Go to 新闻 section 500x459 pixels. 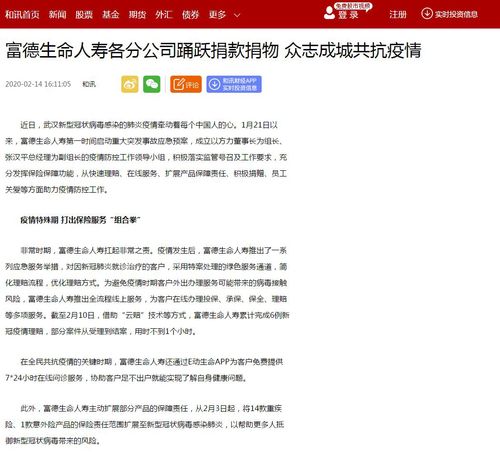tap(58, 14)
